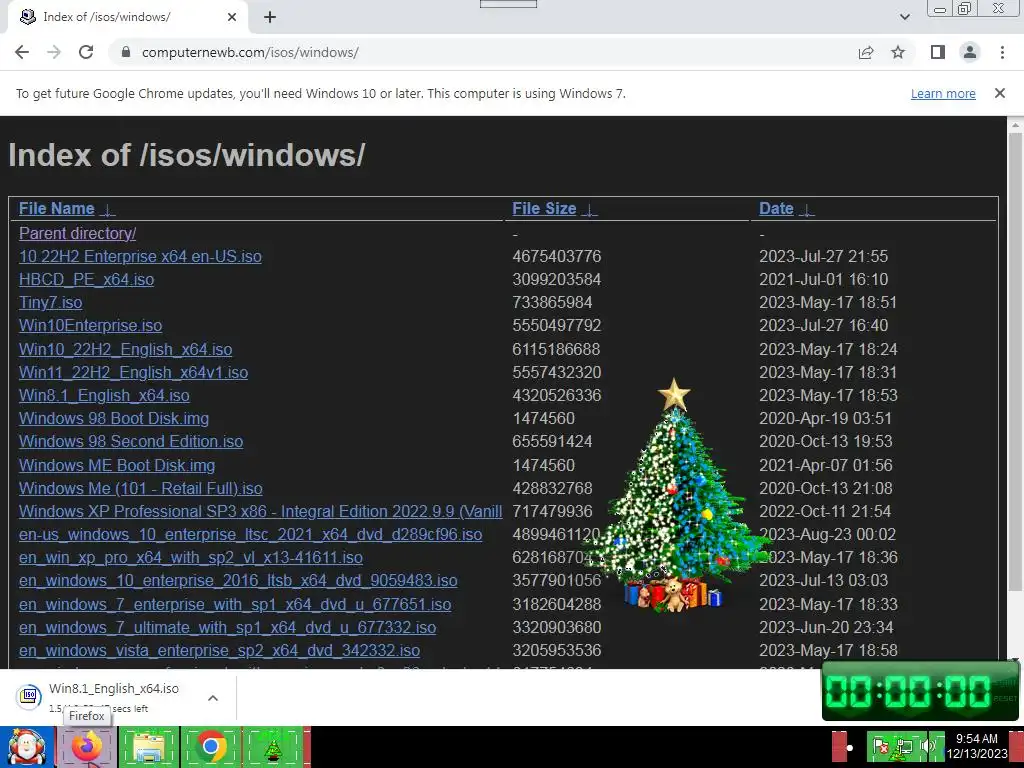This screenshot has width=1024, height=768.
Task: Reload the current page
Action: click(x=86, y=52)
